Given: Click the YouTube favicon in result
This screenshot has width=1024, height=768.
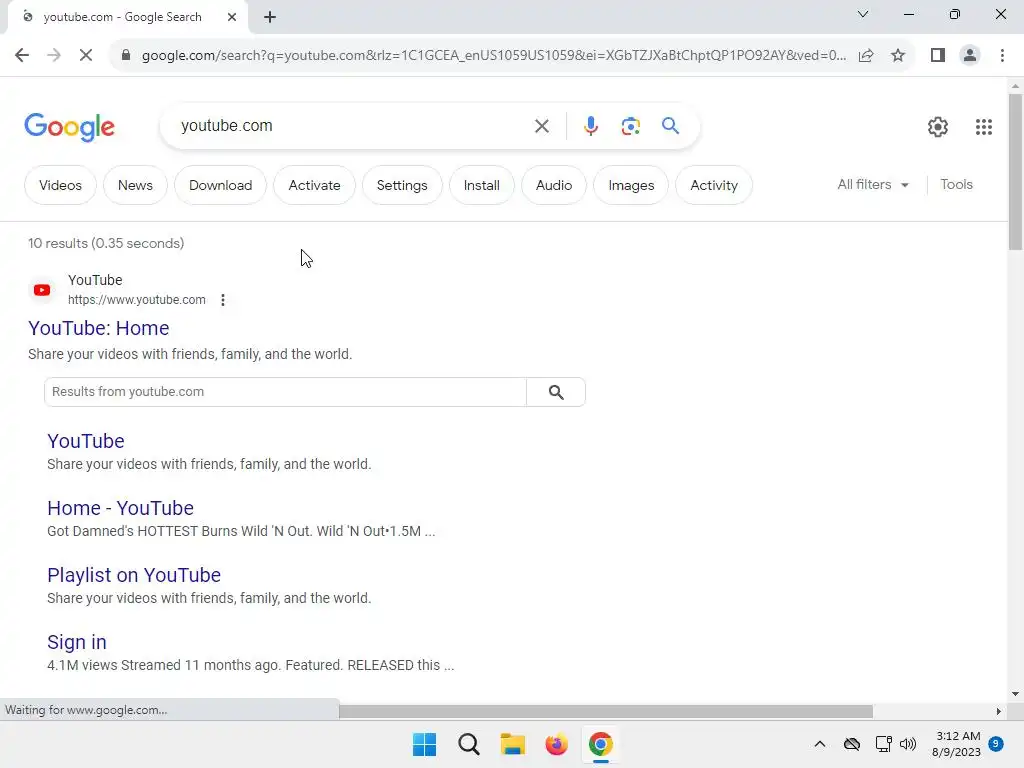Looking at the screenshot, I should coord(42,290).
